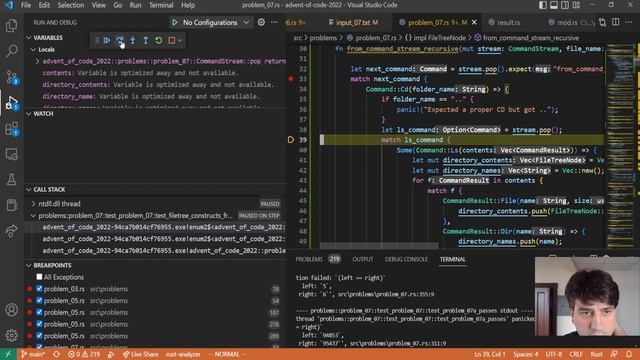Click the main branch in status bar
The height and width of the screenshot is (360, 640).
[x=33, y=354]
